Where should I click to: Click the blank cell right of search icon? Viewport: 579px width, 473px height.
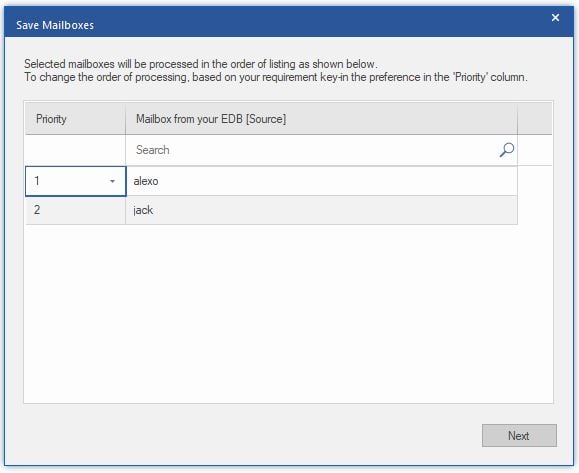click(x=535, y=150)
